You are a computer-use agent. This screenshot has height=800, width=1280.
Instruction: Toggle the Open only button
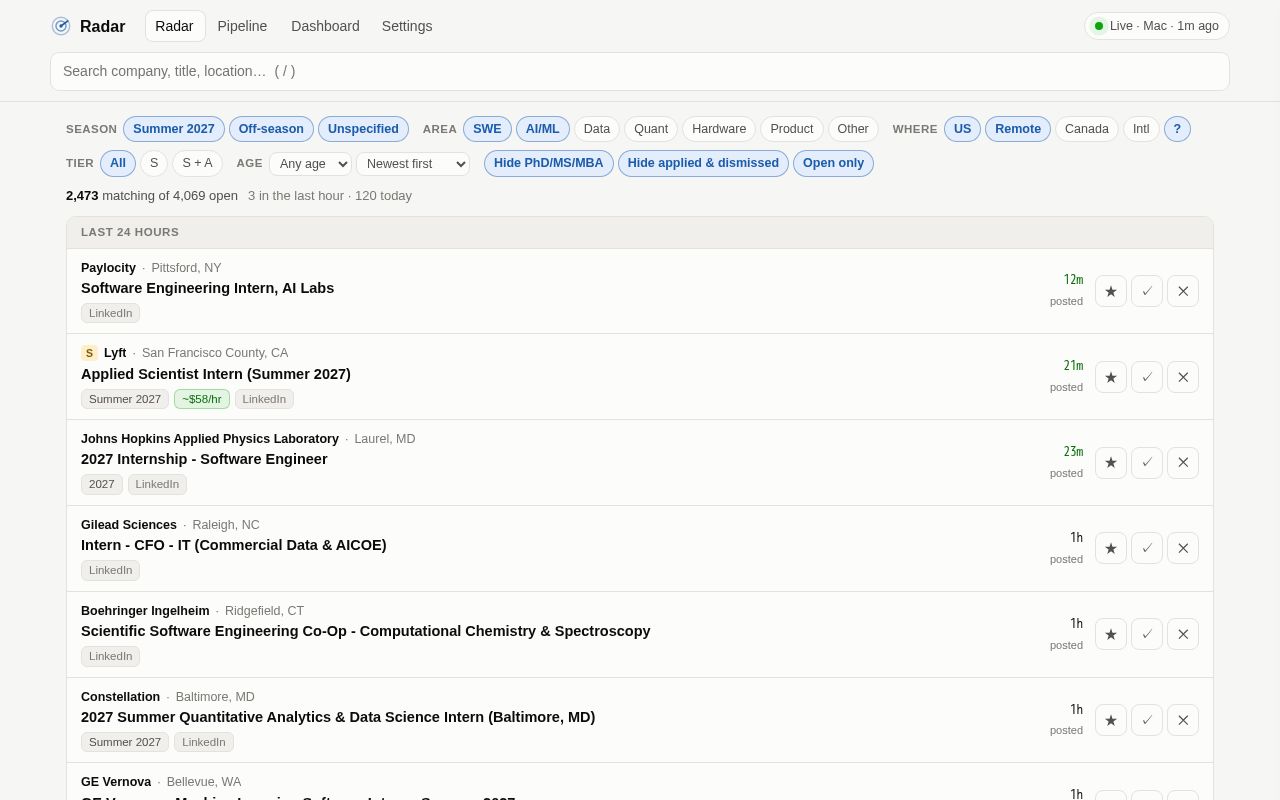pyautogui.click(x=833, y=163)
